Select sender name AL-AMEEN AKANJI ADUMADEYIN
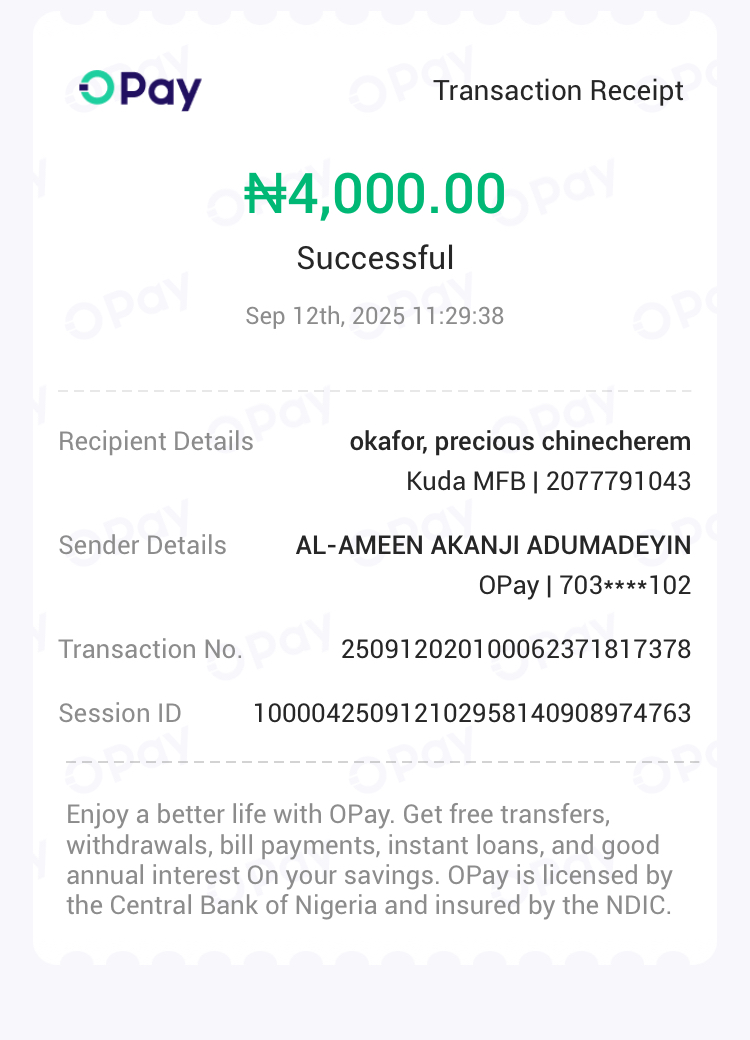This screenshot has width=750, height=1040. point(493,545)
